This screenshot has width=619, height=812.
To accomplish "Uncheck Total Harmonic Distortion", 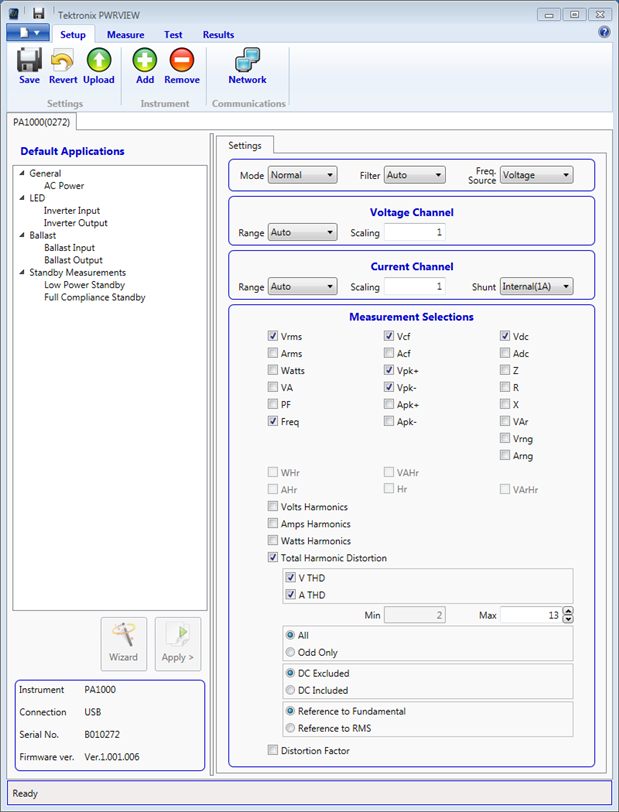I will 272,557.
